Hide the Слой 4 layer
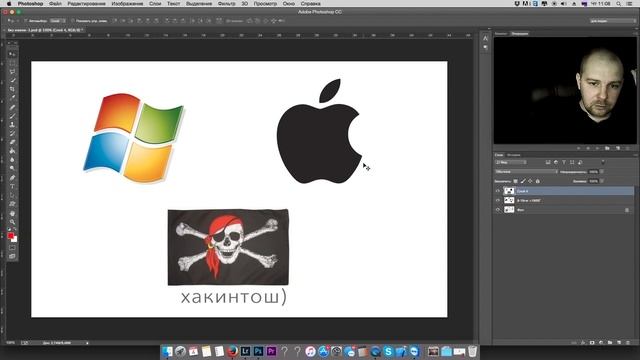Screen dimensions: 640x360 click(498, 191)
